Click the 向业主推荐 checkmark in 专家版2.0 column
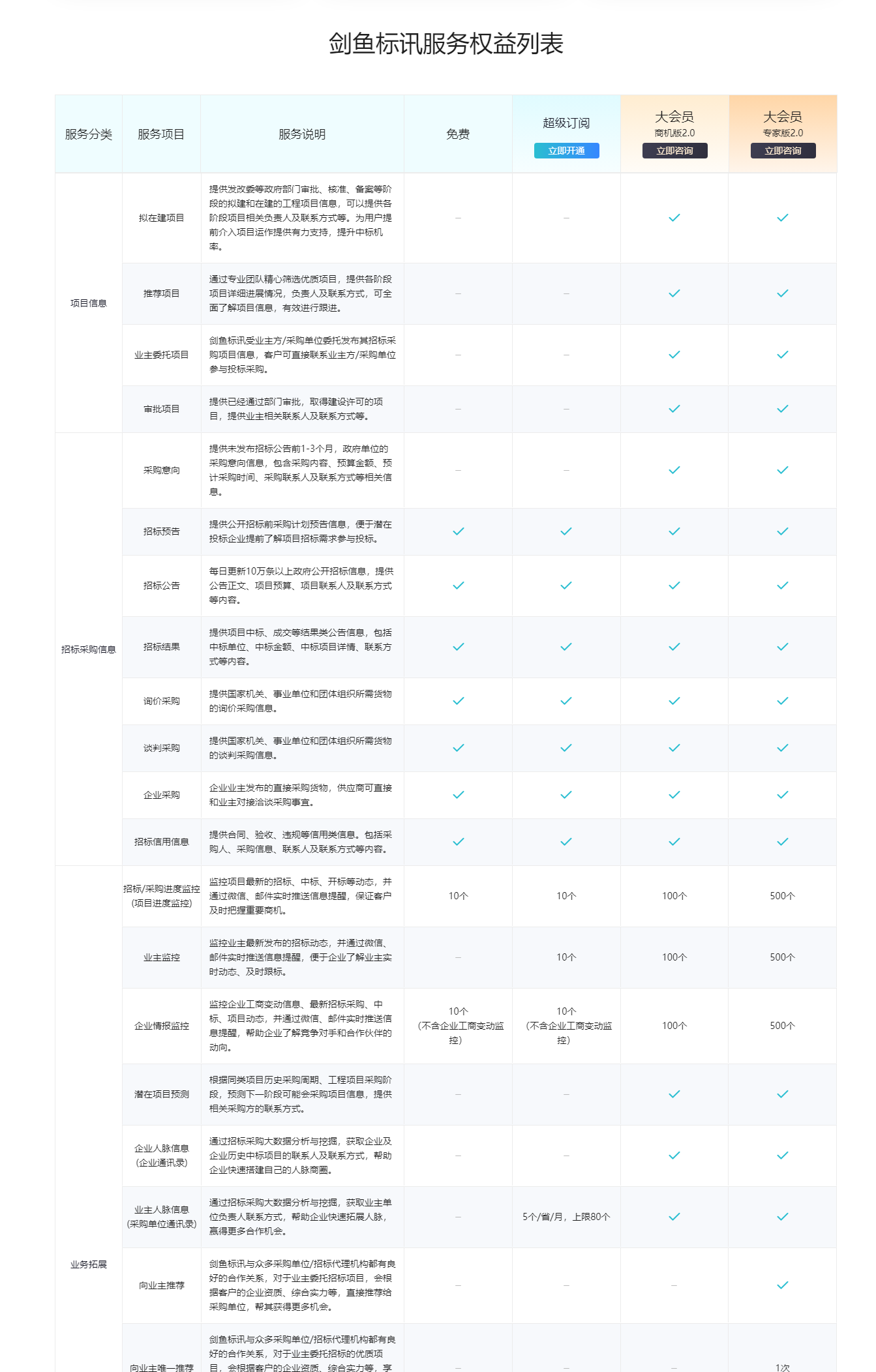 click(x=783, y=1285)
